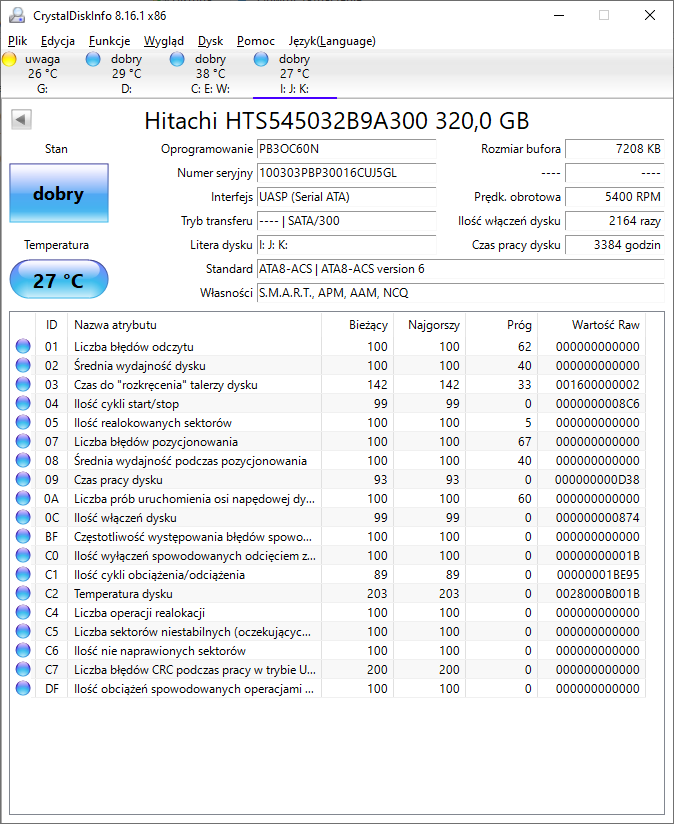Click status orb of attribute C2 Temperatura dysku
This screenshot has height=824, width=674.
(x=23, y=593)
